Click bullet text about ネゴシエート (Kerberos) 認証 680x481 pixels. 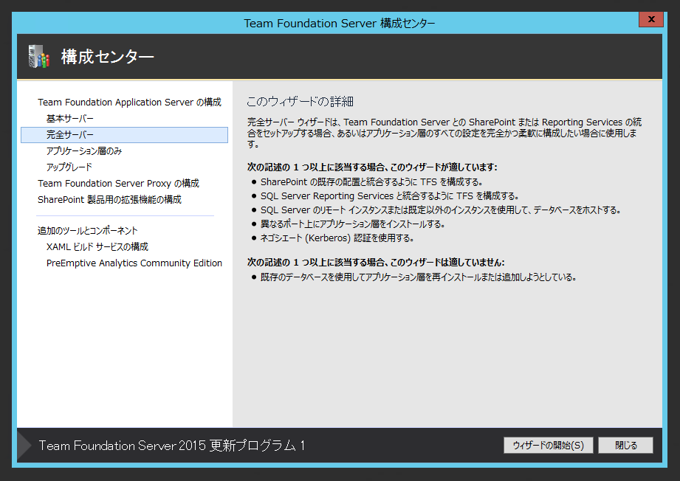point(337,238)
